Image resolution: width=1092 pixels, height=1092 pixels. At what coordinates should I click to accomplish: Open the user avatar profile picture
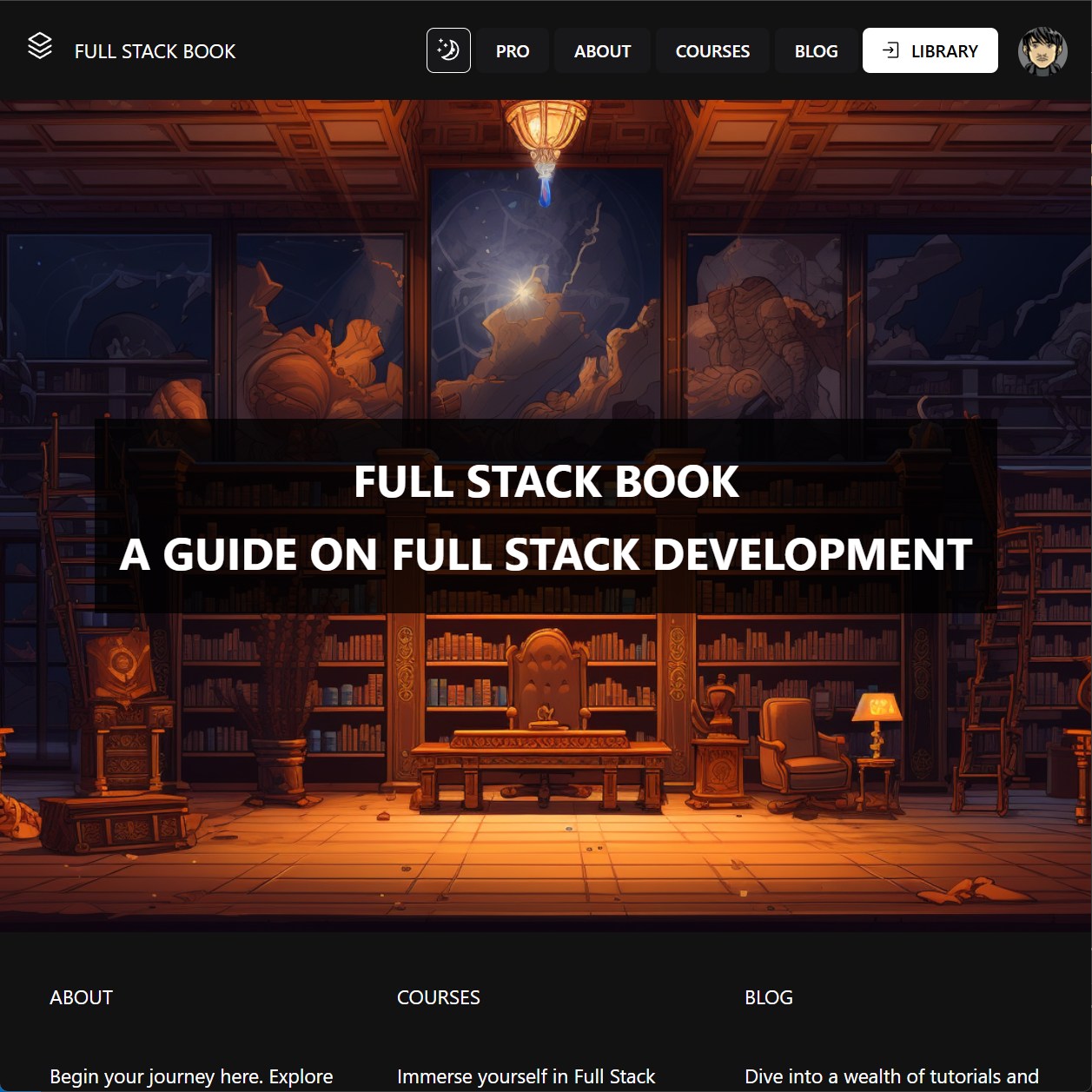coord(1042,50)
